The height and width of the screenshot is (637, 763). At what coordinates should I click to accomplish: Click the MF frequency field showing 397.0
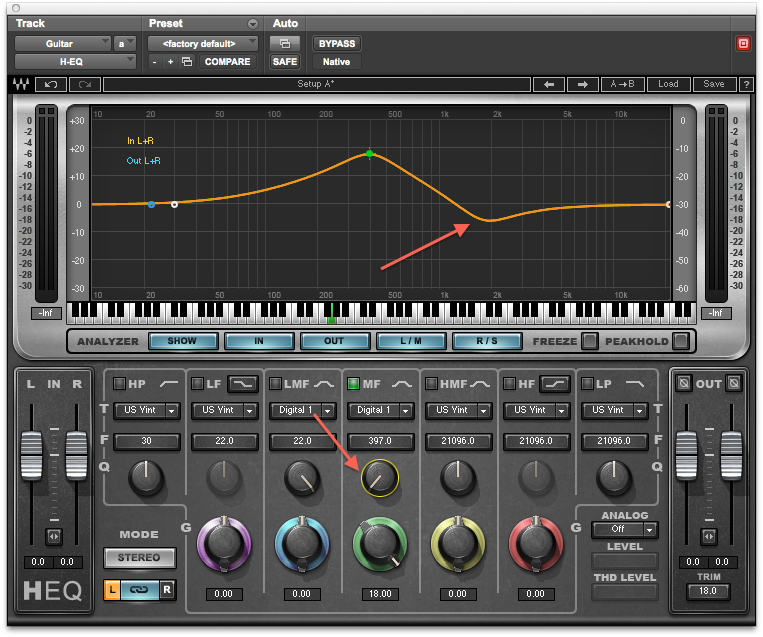tap(381, 441)
